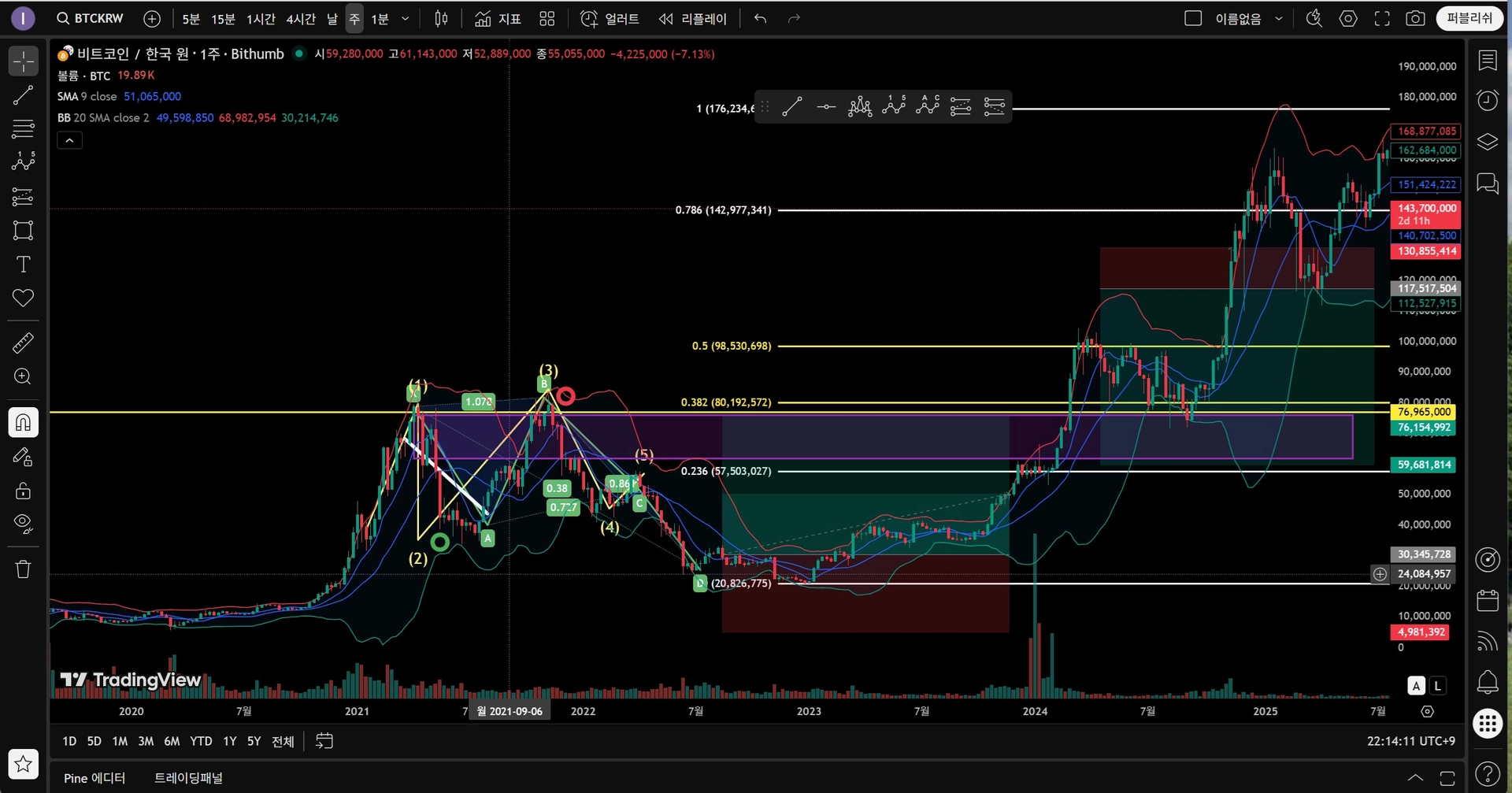The image size is (1512, 793).
Task: Pick the trend line tool in floating toolbar
Action: point(792,106)
